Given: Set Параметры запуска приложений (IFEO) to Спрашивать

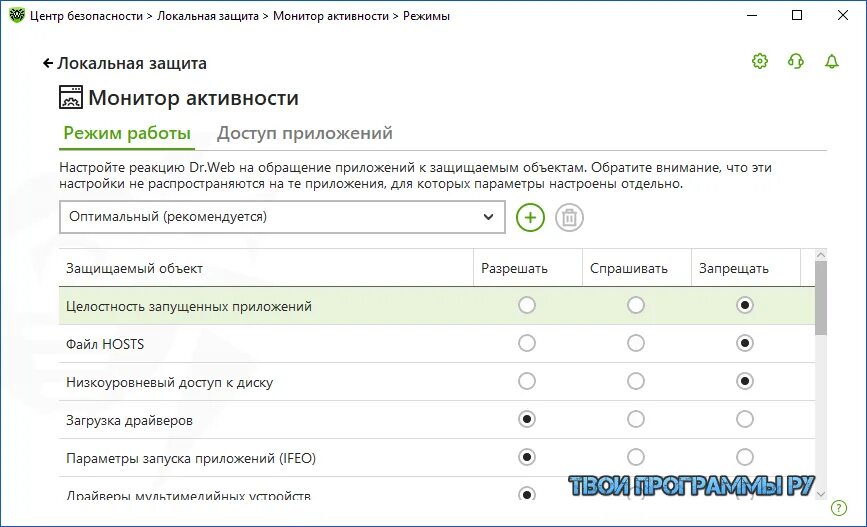Looking at the screenshot, I should tap(635, 457).
